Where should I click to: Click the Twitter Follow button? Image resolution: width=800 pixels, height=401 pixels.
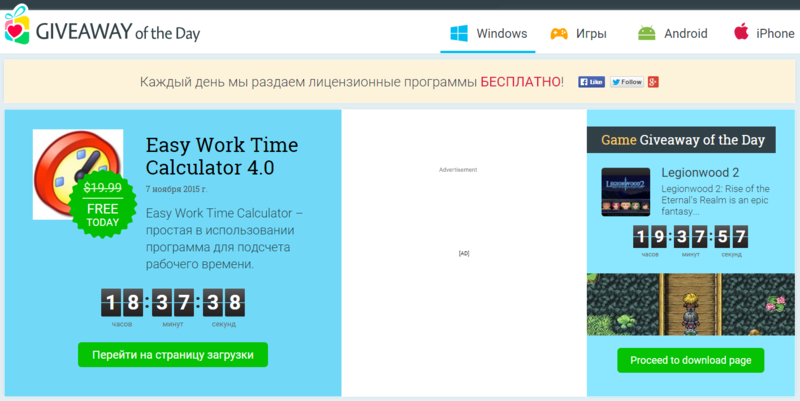coord(627,82)
